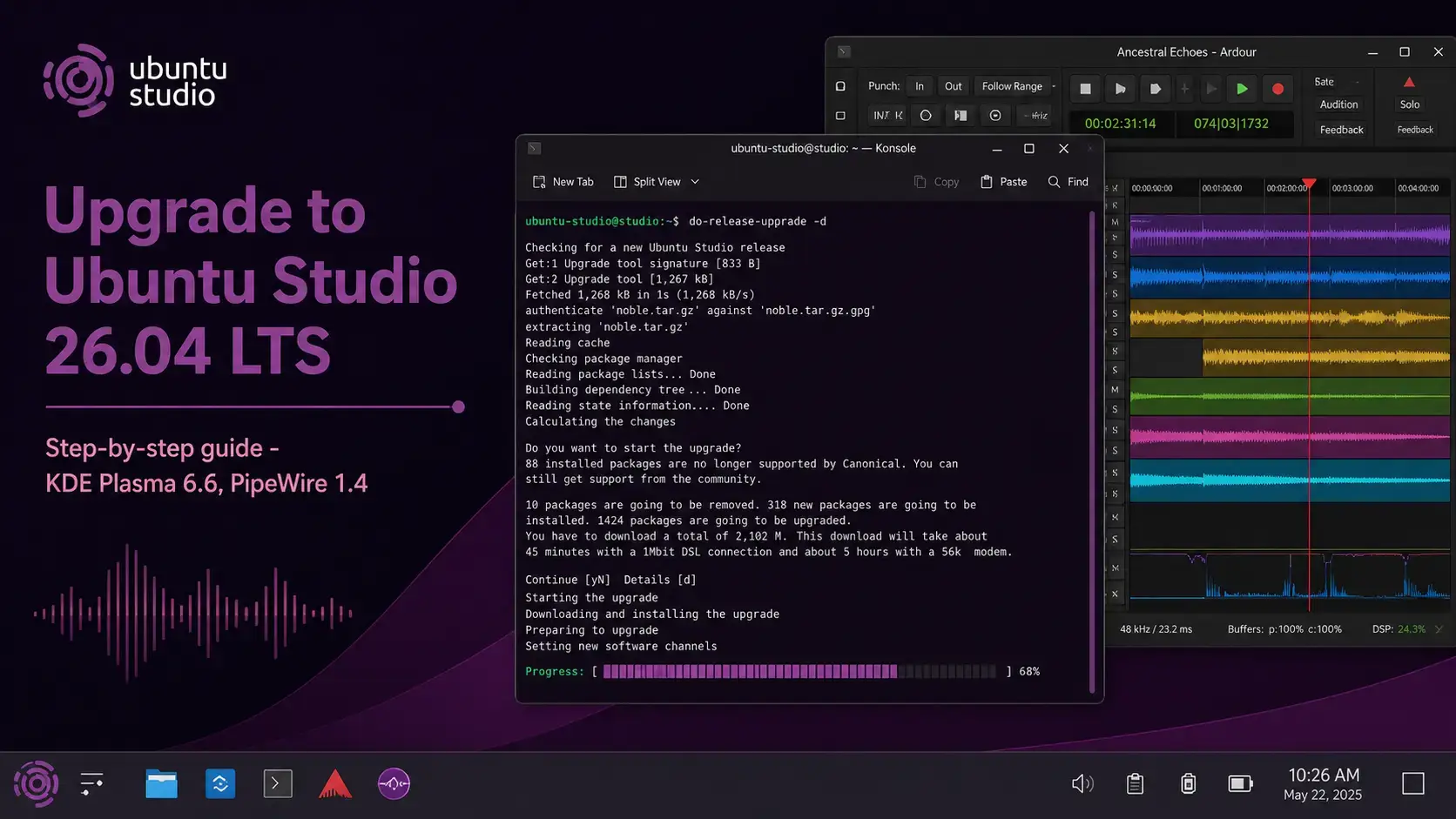1456x819 pixels.
Task: Open the Hz dropdown next to the target icon
Action: click(x=1035, y=115)
